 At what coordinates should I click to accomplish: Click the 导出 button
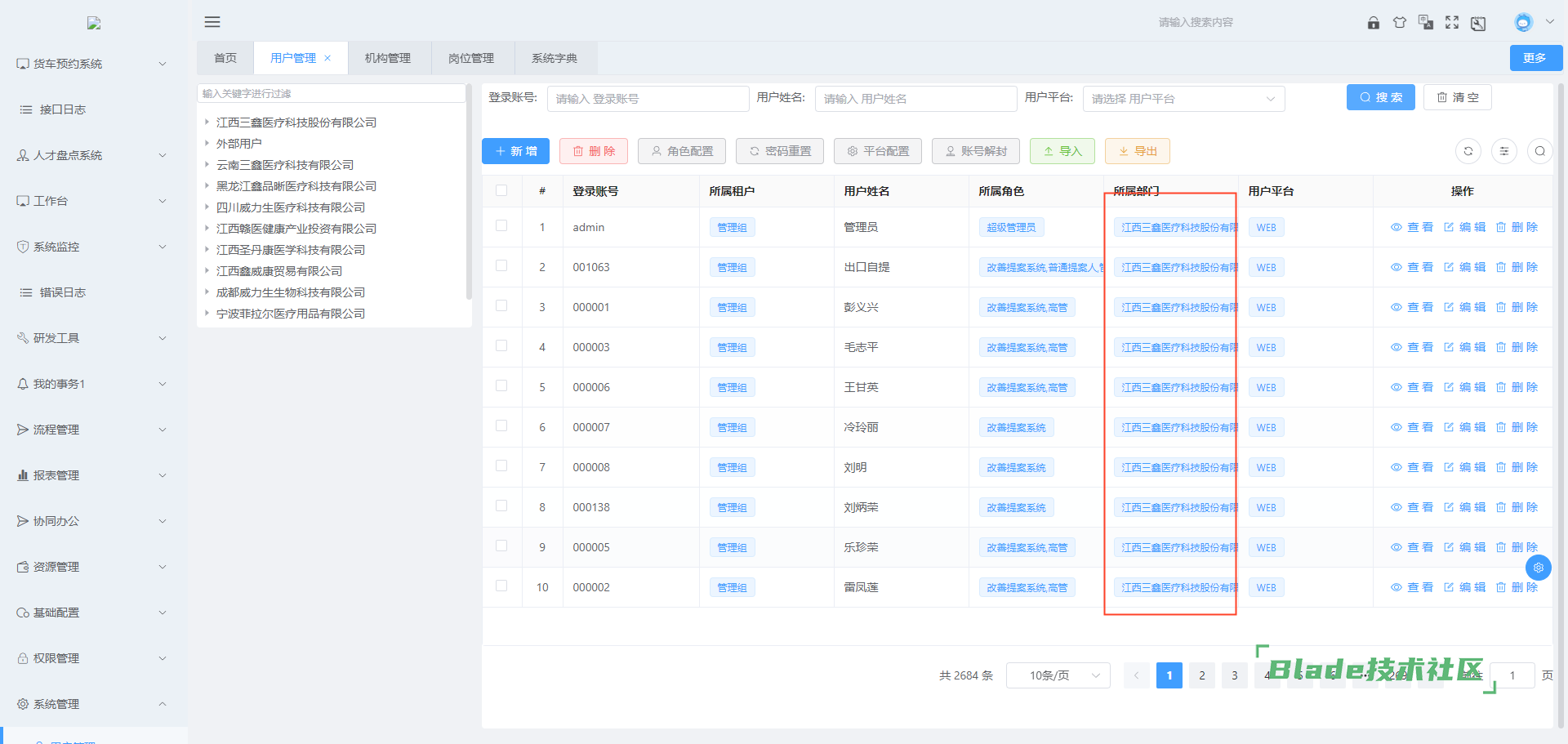1138,151
